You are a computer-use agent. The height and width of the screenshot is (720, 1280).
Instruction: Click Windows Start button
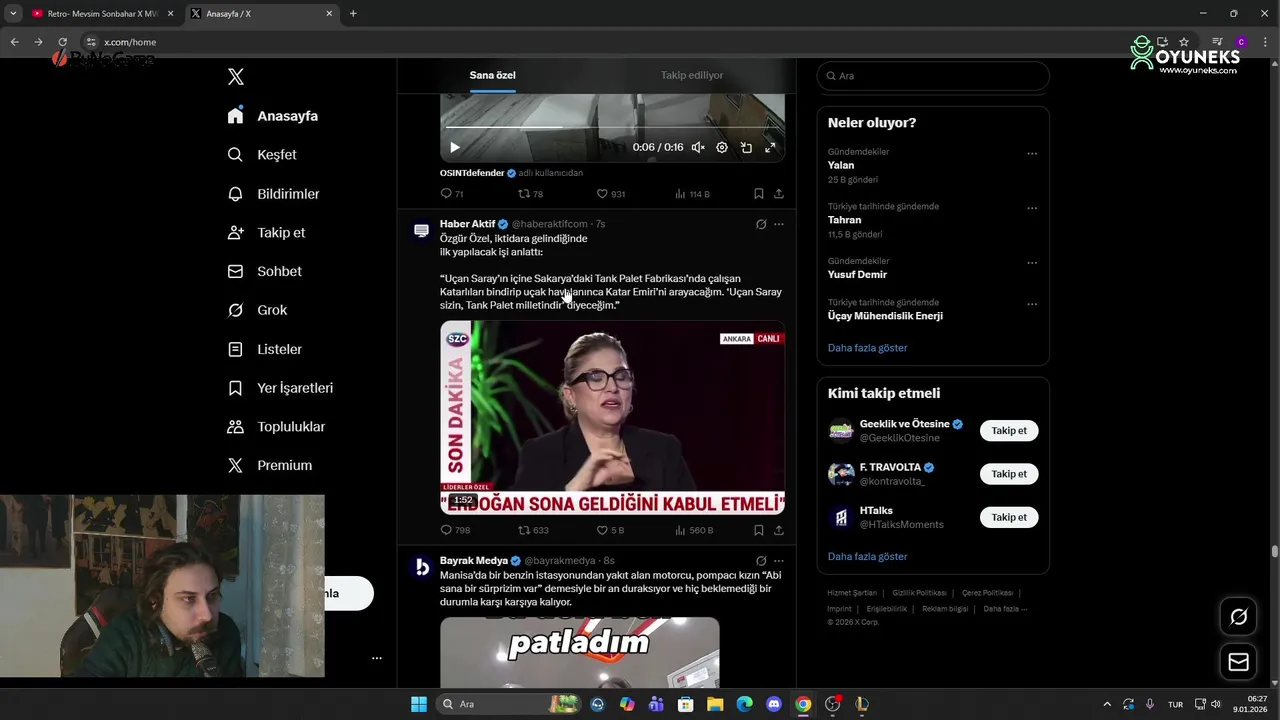pos(419,704)
